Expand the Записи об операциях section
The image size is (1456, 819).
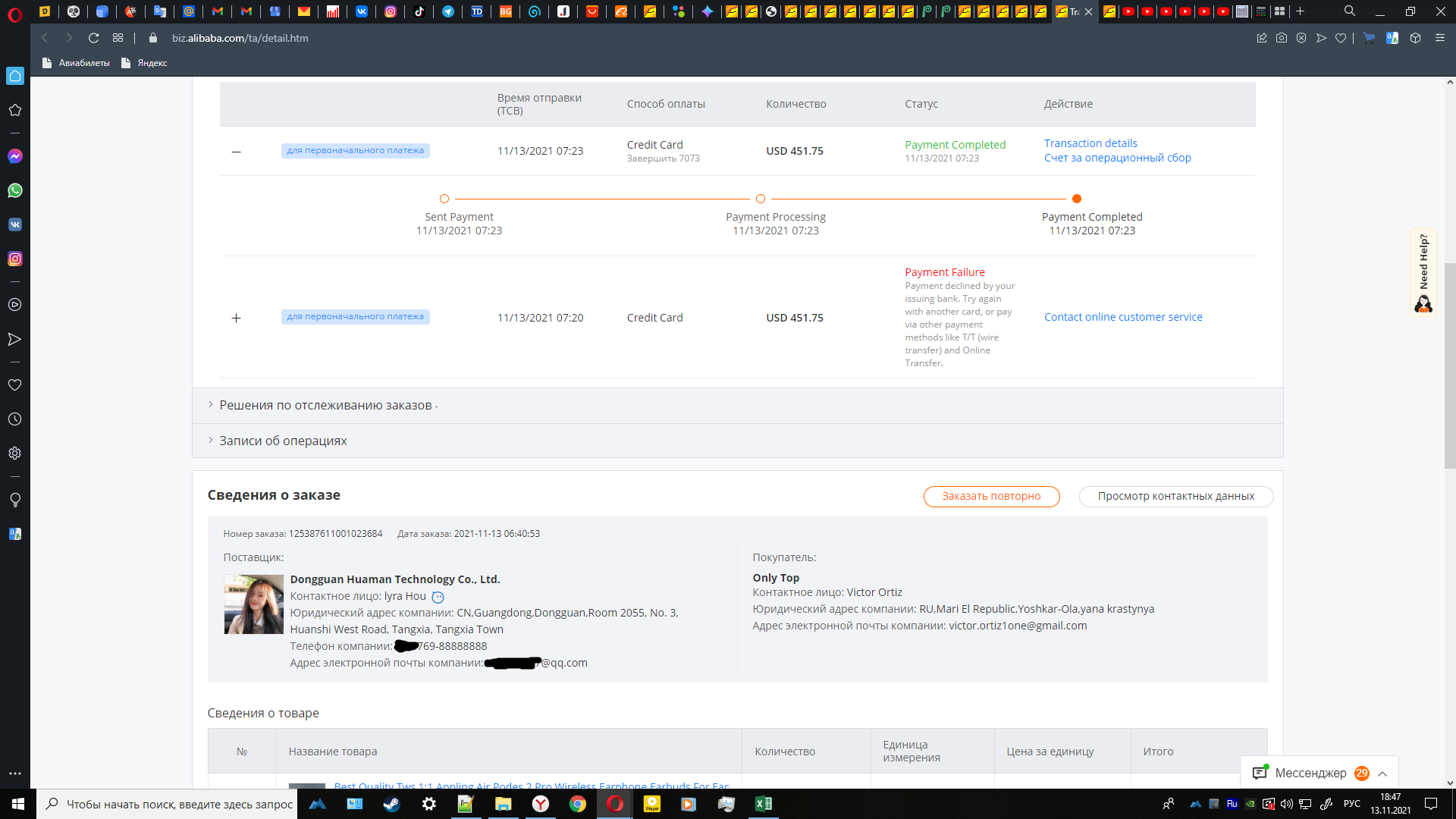point(283,441)
